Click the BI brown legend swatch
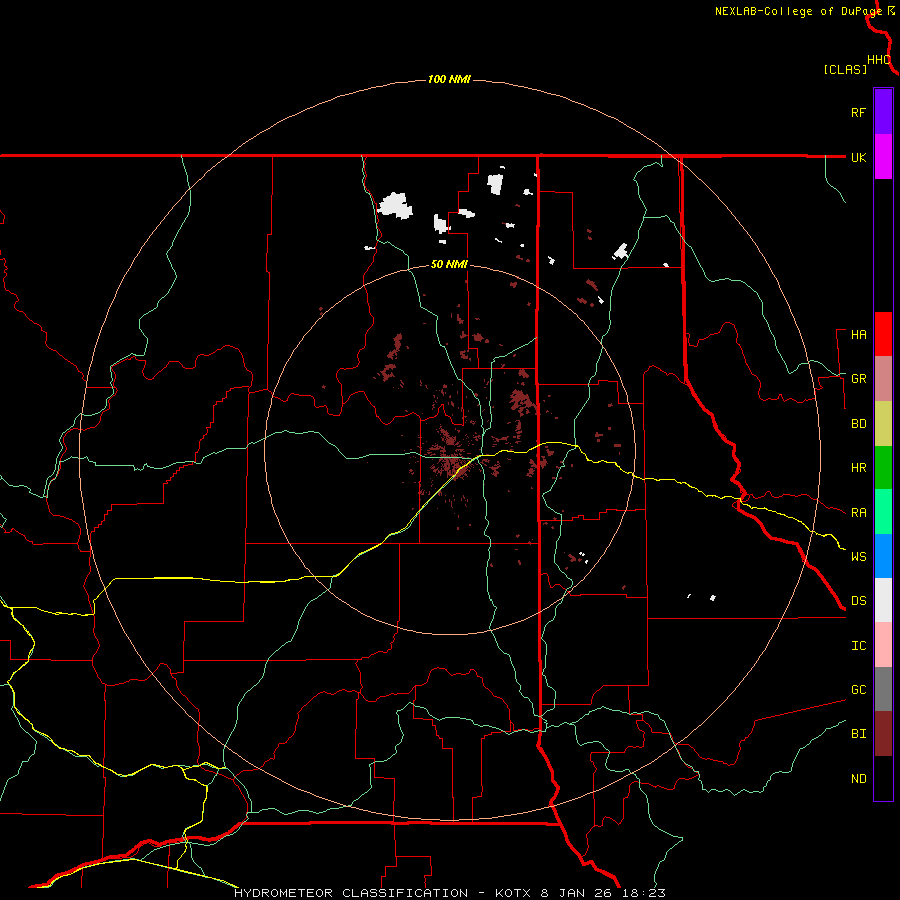 coord(883,734)
